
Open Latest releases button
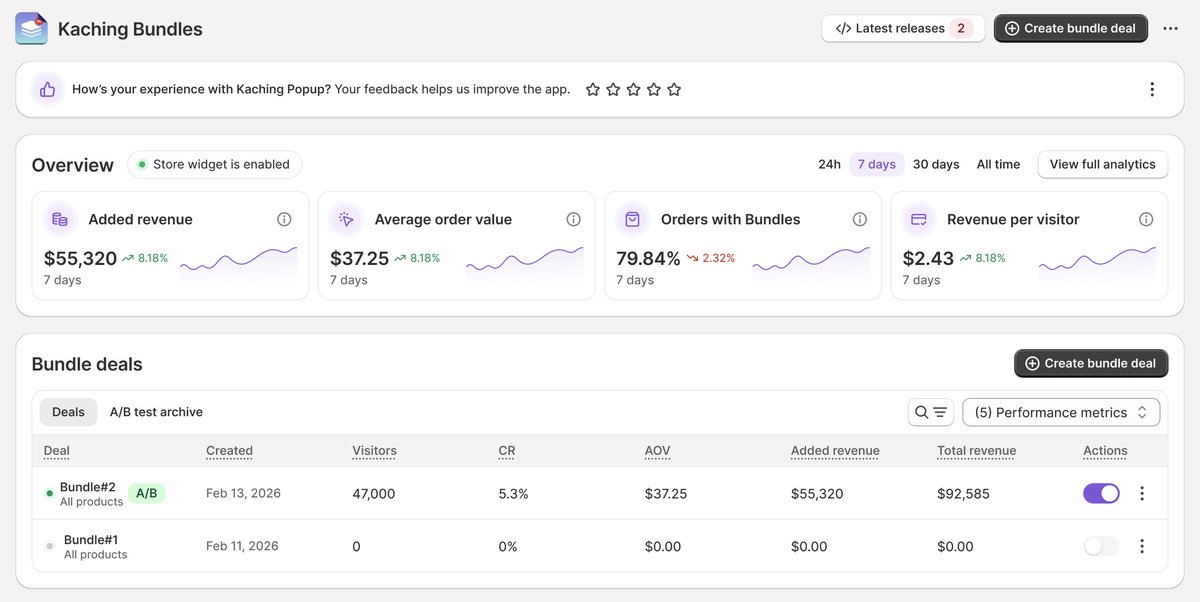coord(903,28)
